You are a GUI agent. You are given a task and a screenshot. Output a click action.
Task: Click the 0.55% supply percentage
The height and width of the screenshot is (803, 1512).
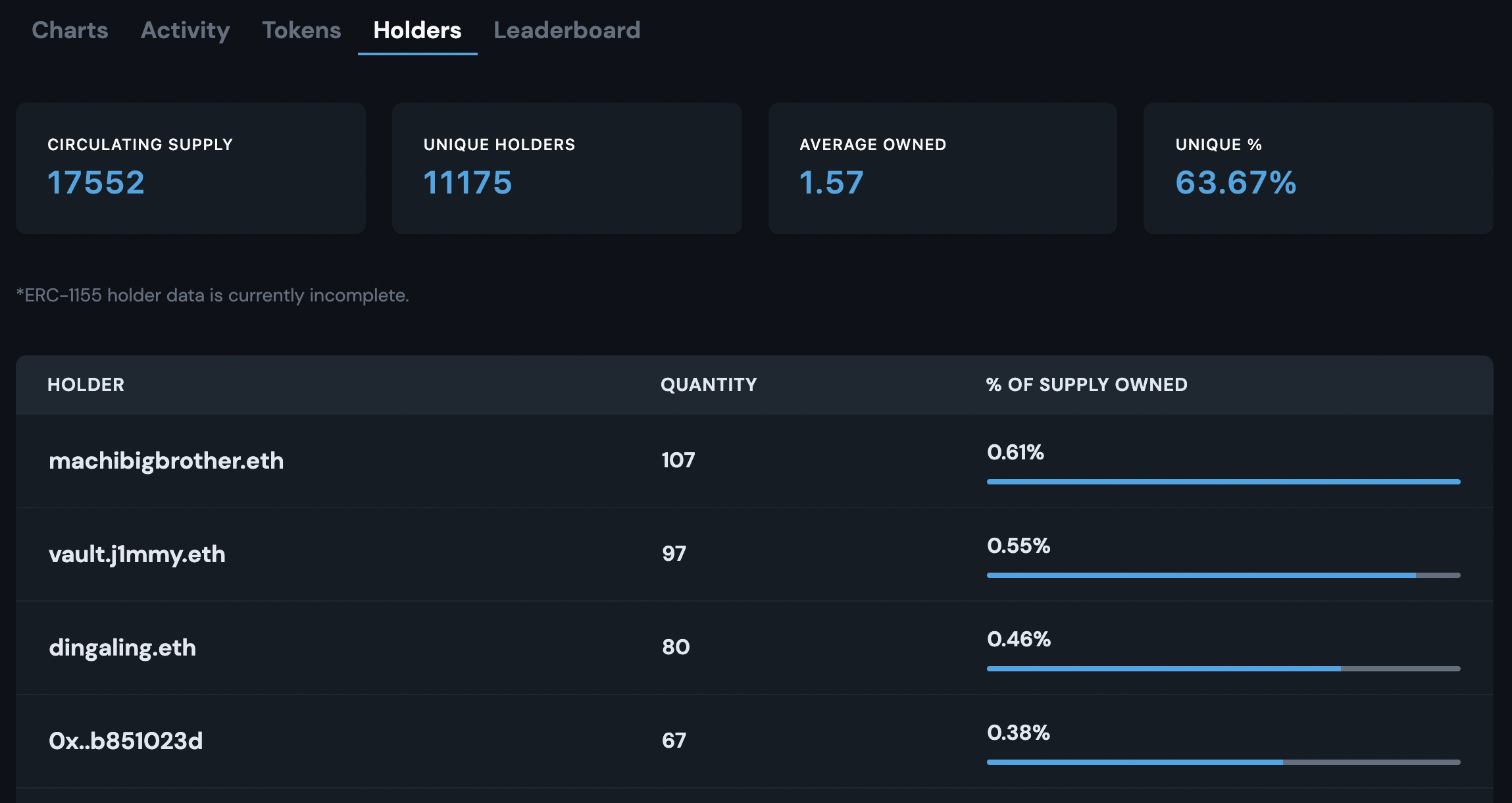(1019, 546)
